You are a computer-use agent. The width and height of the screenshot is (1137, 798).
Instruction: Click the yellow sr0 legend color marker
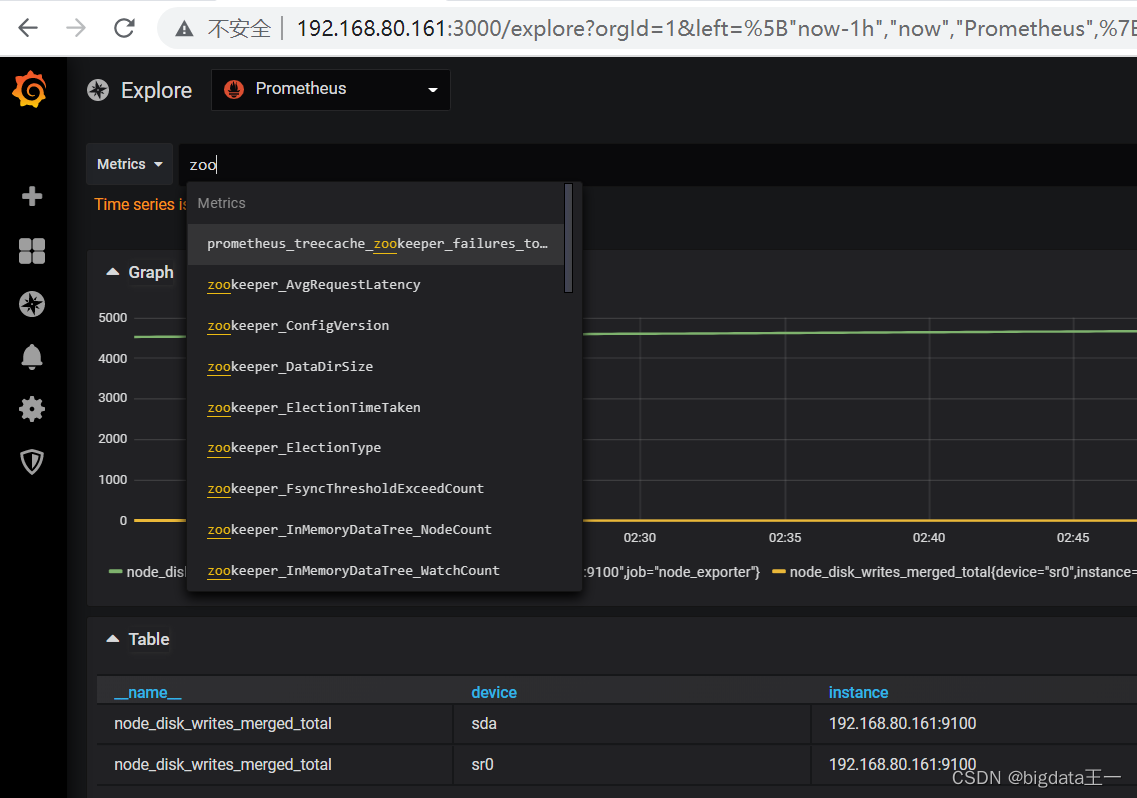(779, 572)
